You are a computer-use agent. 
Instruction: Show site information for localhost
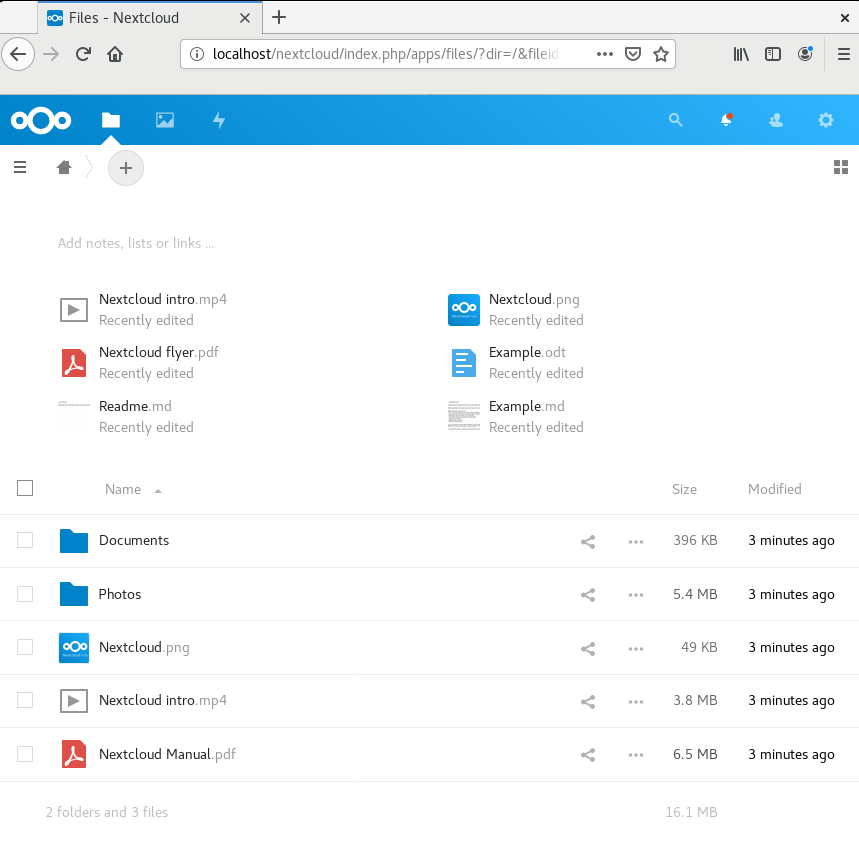[x=197, y=54]
